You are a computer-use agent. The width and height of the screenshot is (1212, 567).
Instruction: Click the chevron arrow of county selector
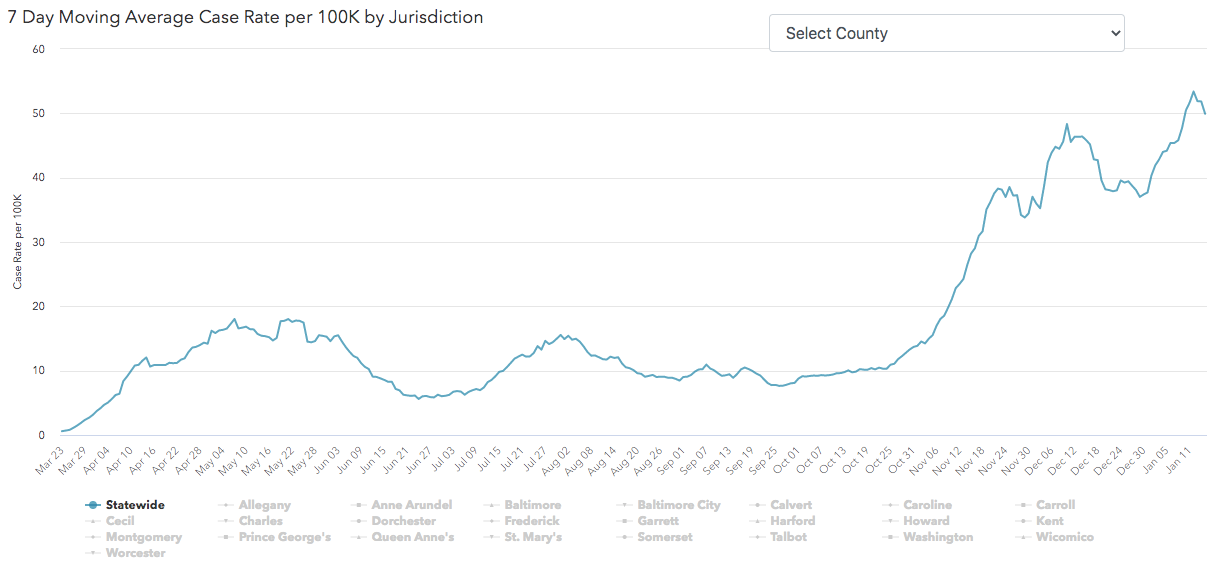1116,33
